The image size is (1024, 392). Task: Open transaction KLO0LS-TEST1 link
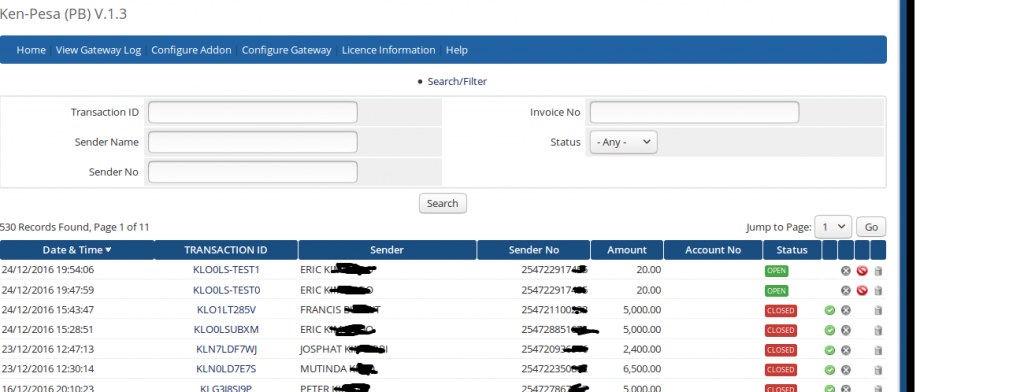pyautogui.click(x=226, y=269)
